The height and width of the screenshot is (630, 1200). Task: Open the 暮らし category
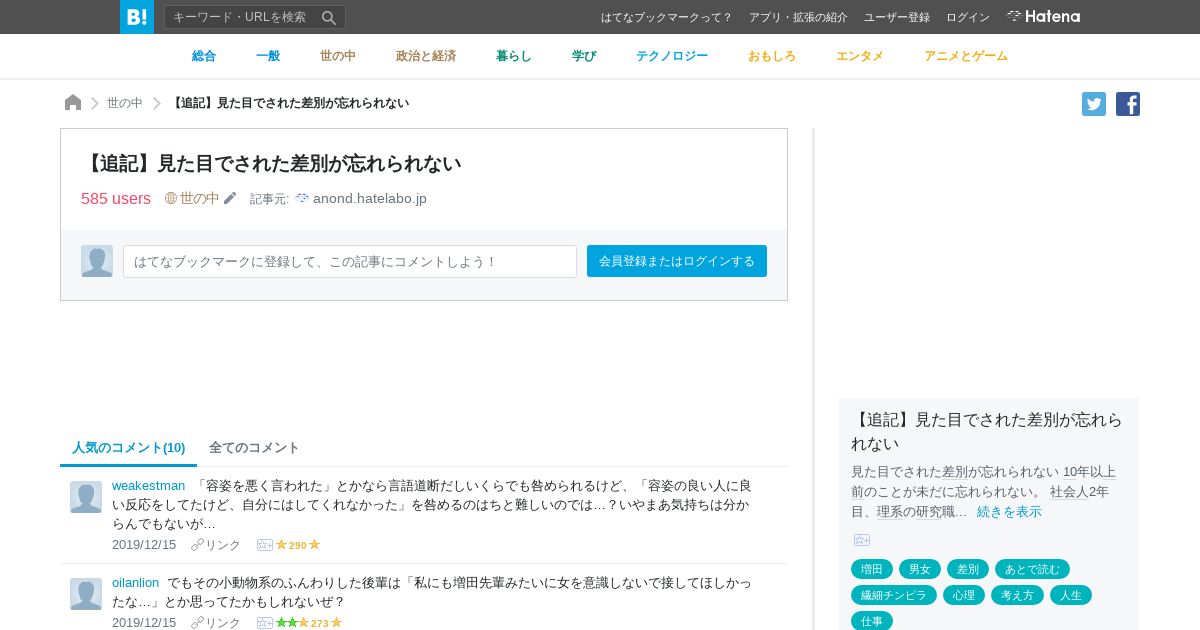[514, 56]
